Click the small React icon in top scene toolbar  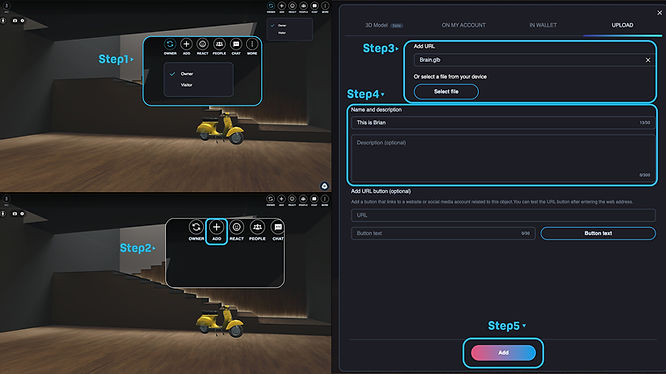(292, 6)
